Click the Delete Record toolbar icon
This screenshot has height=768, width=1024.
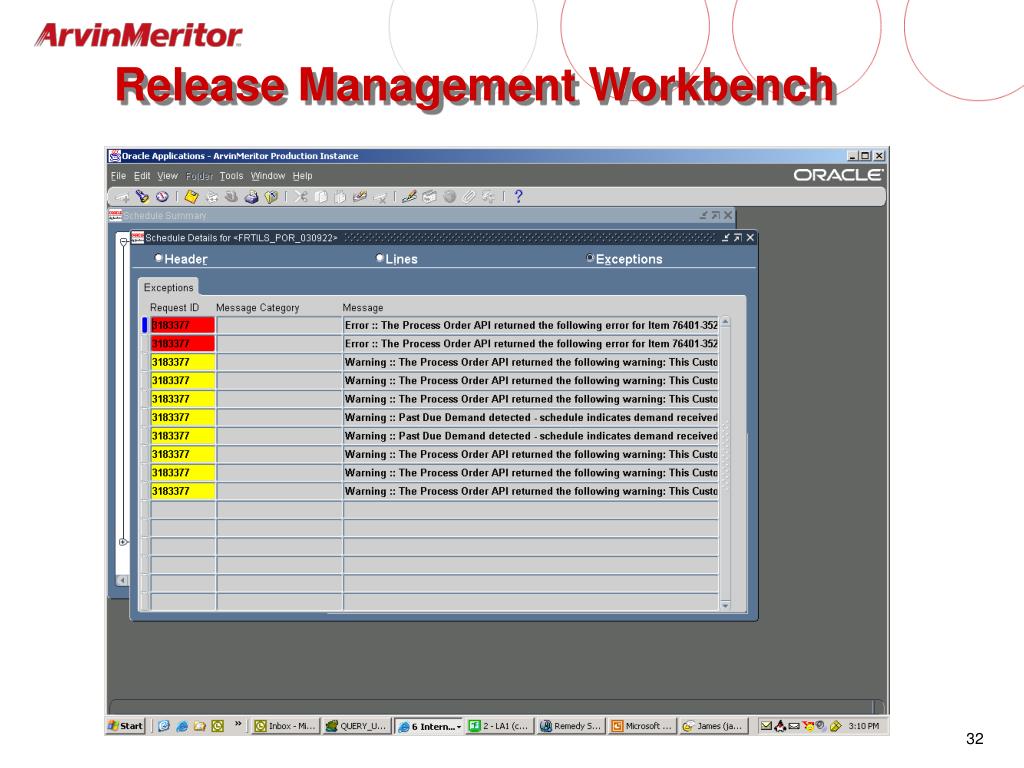380,197
